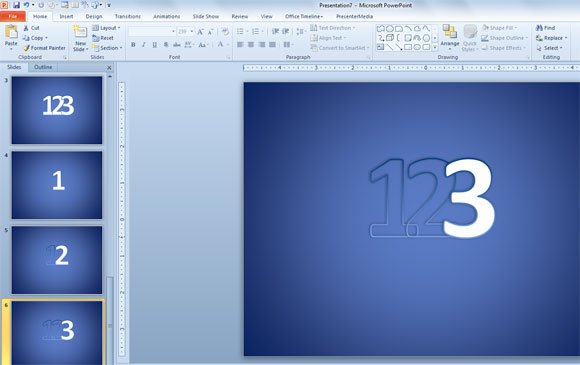Image resolution: width=580 pixels, height=365 pixels.
Task: Click the Replace button in Editing
Action: tap(552, 38)
